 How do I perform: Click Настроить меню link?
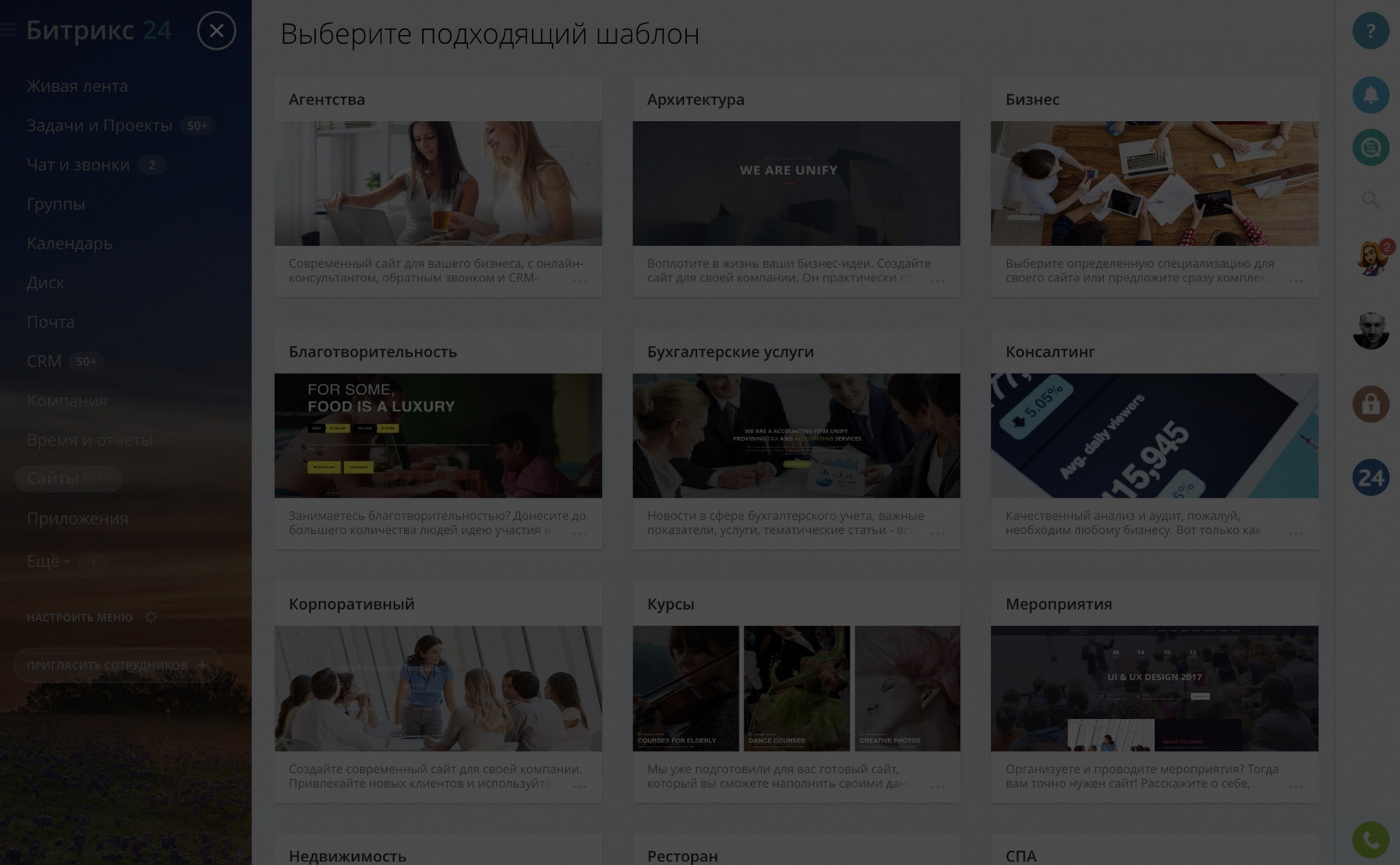[x=79, y=617]
